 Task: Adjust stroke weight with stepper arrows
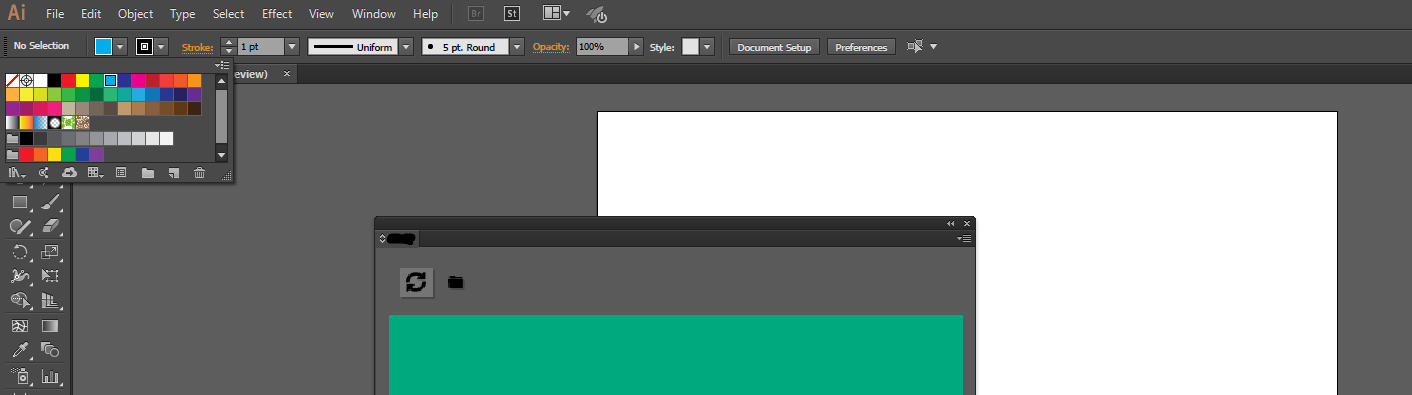pyautogui.click(x=228, y=47)
